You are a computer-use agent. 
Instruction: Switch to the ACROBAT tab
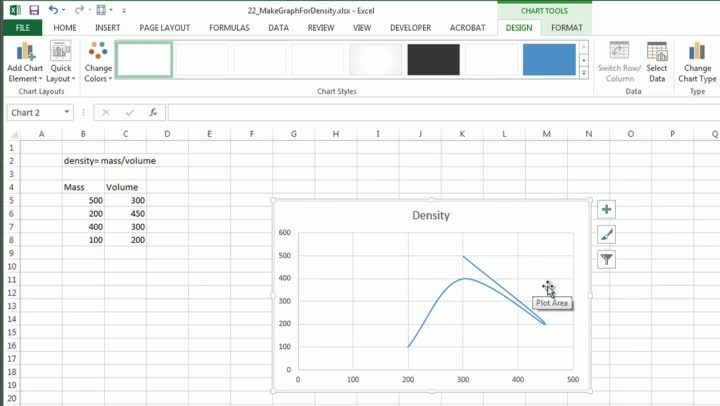pyautogui.click(x=467, y=28)
